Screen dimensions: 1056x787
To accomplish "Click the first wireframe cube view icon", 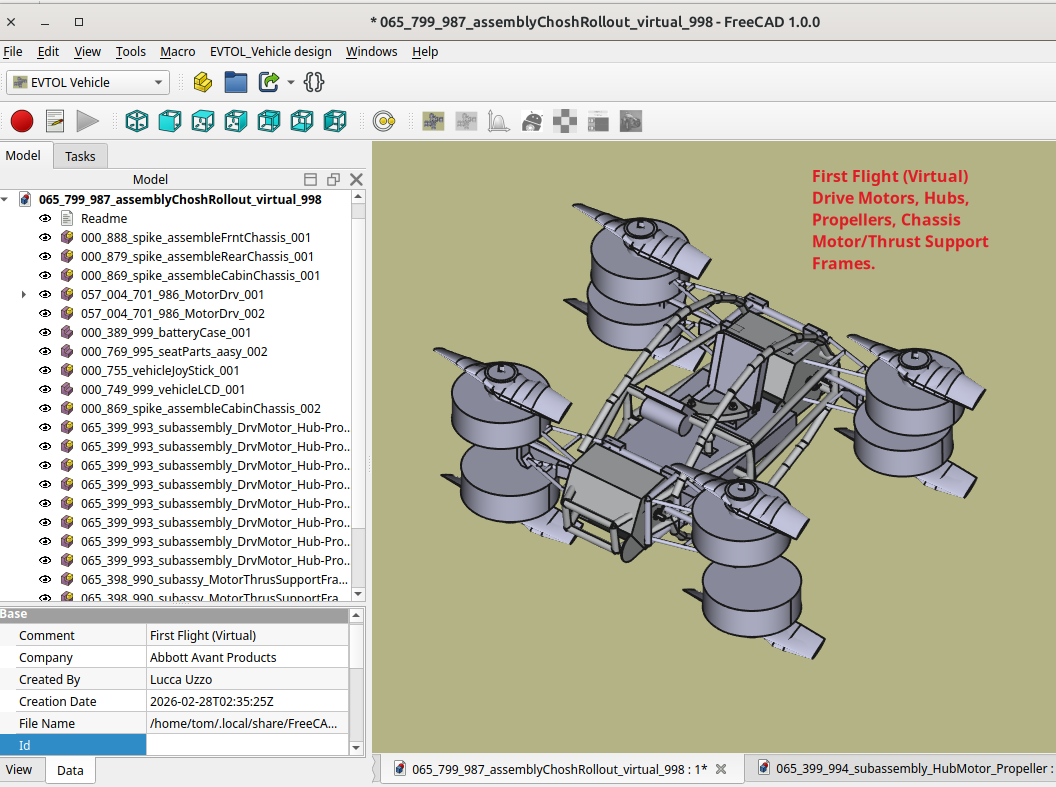I will pyautogui.click(x=136, y=121).
